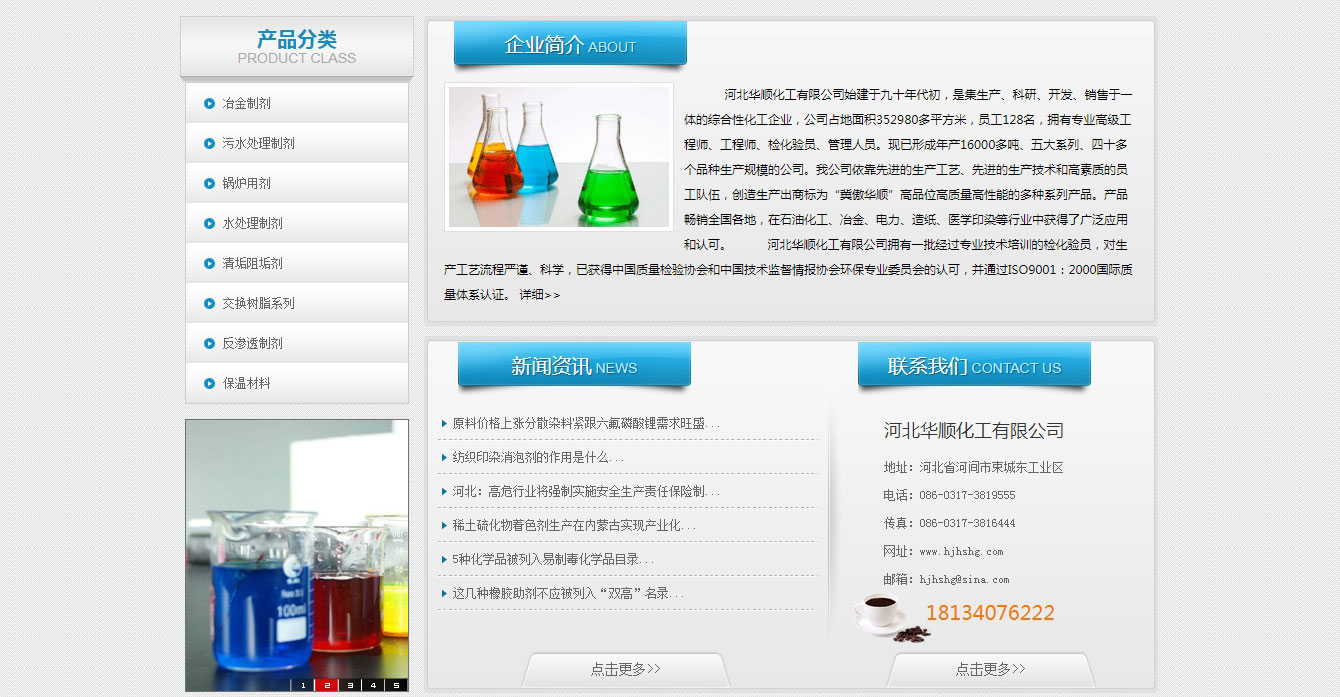Select the active slide 2 indicator
The height and width of the screenshot is (697, 1340).
click(325, 685)
